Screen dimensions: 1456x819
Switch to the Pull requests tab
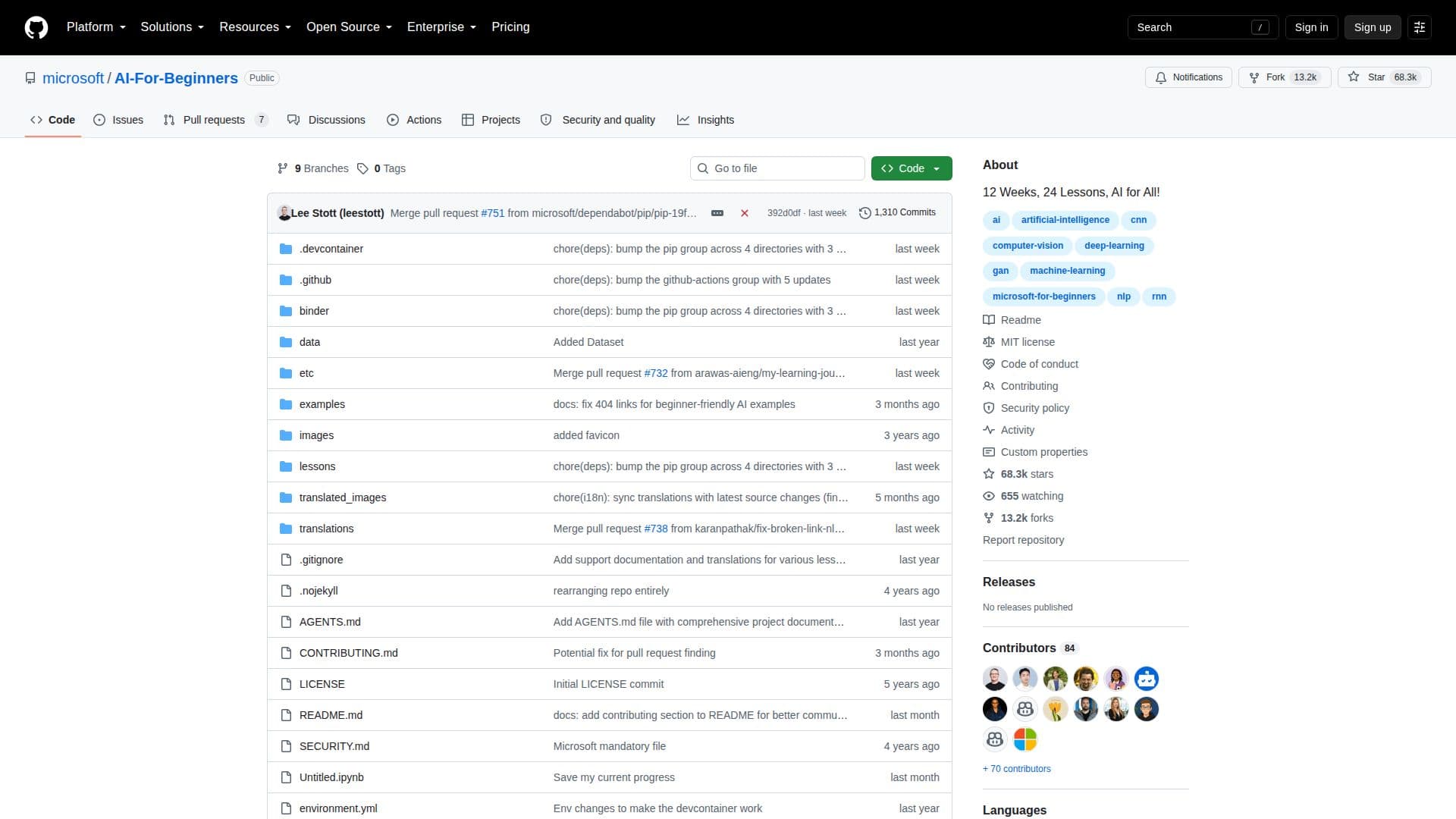(215, 120)
